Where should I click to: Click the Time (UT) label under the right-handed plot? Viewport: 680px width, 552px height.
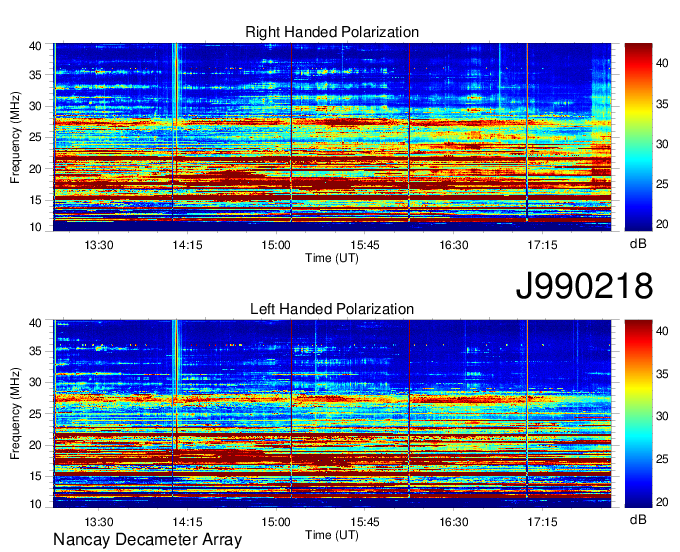(x=332, y=258)
